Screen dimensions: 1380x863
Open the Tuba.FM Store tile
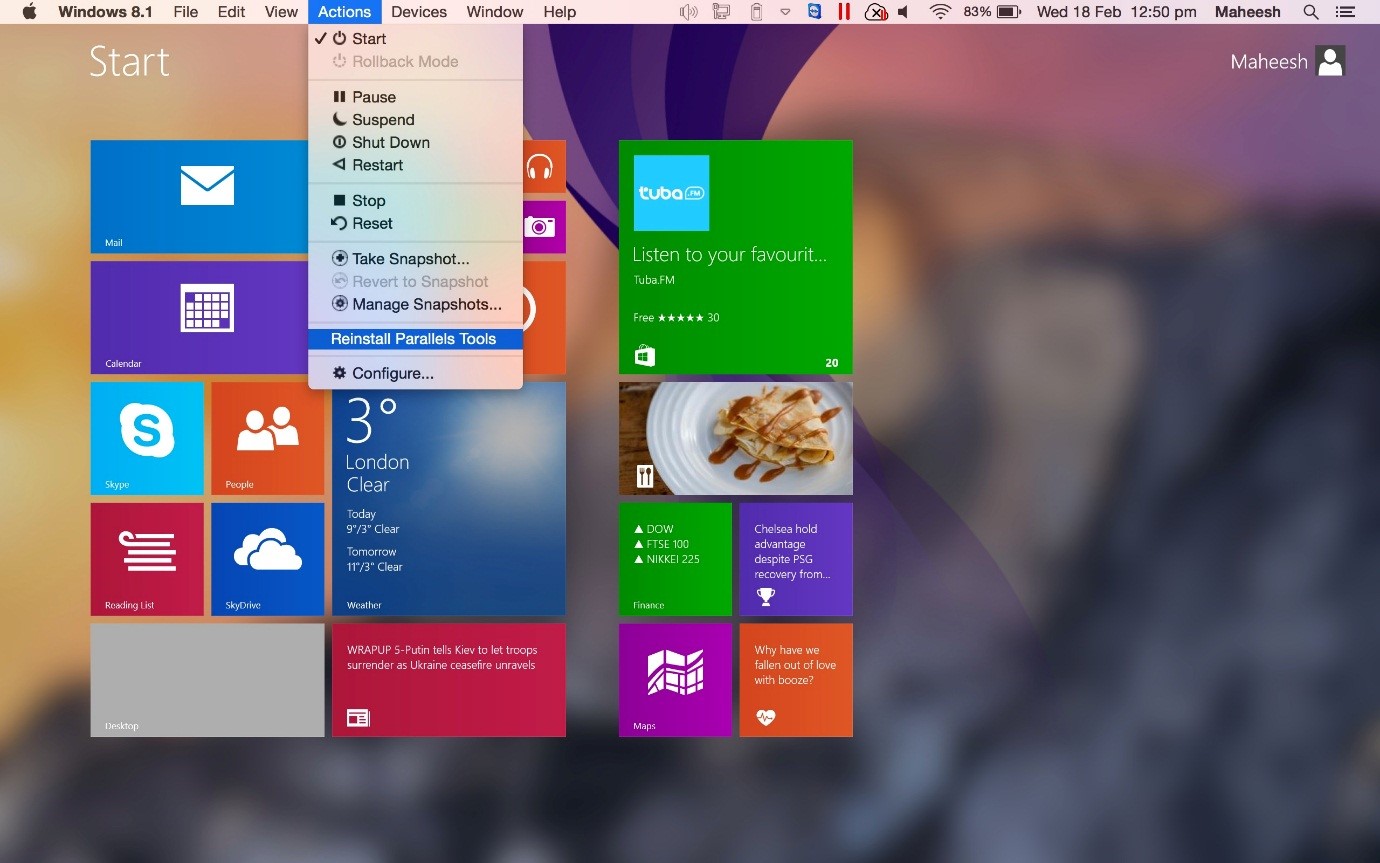point(736,257)
